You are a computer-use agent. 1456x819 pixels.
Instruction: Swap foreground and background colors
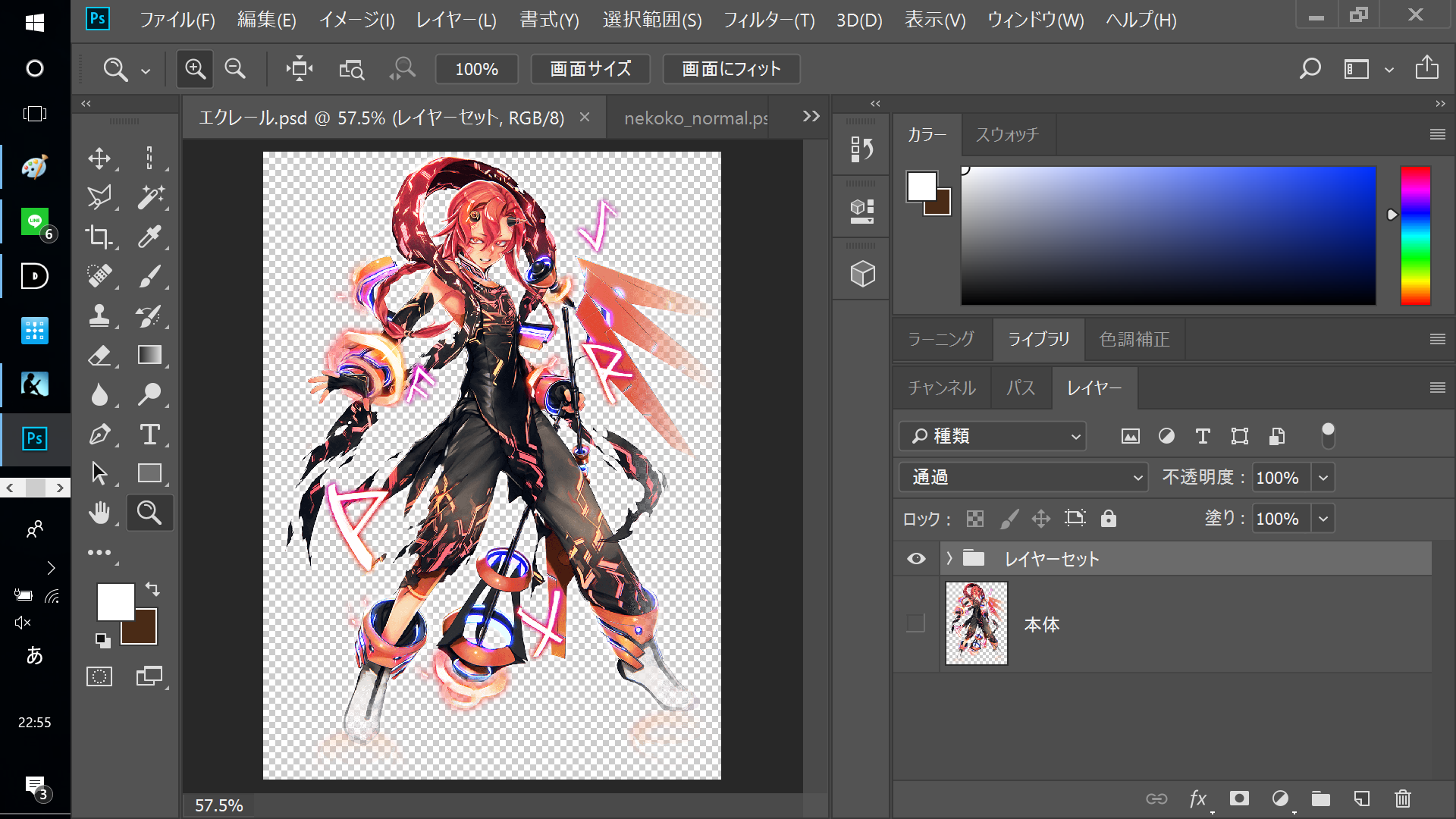point(152,589)
